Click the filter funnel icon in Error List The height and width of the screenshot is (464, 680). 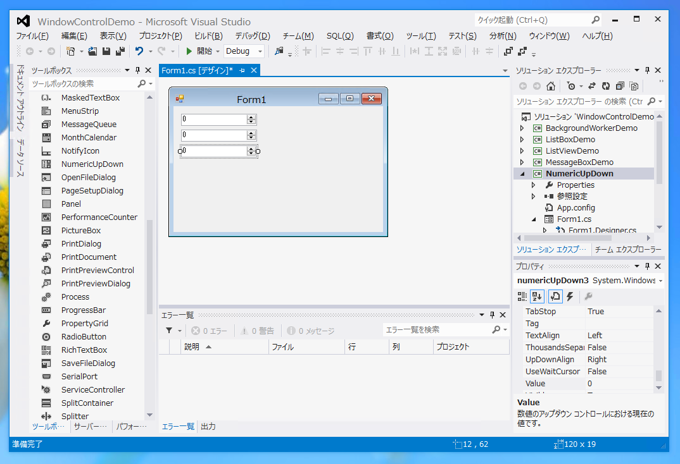tap(169, 330)
